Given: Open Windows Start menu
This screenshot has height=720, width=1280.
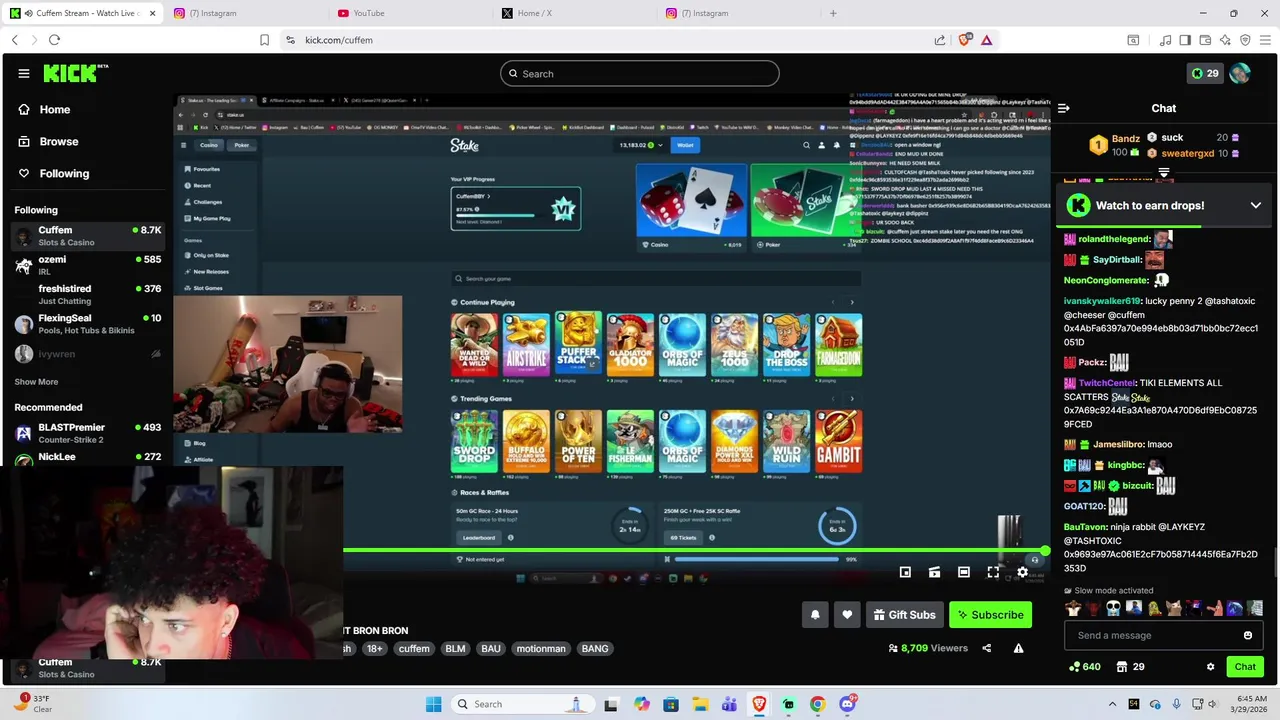Looking at the screenshot, I should click(433, 704).
